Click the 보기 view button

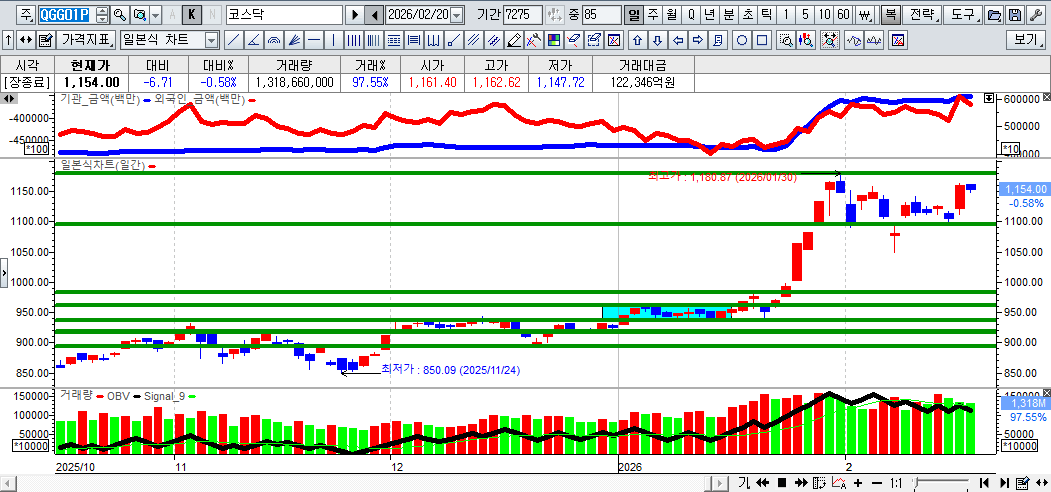(x=1026, y=40)
